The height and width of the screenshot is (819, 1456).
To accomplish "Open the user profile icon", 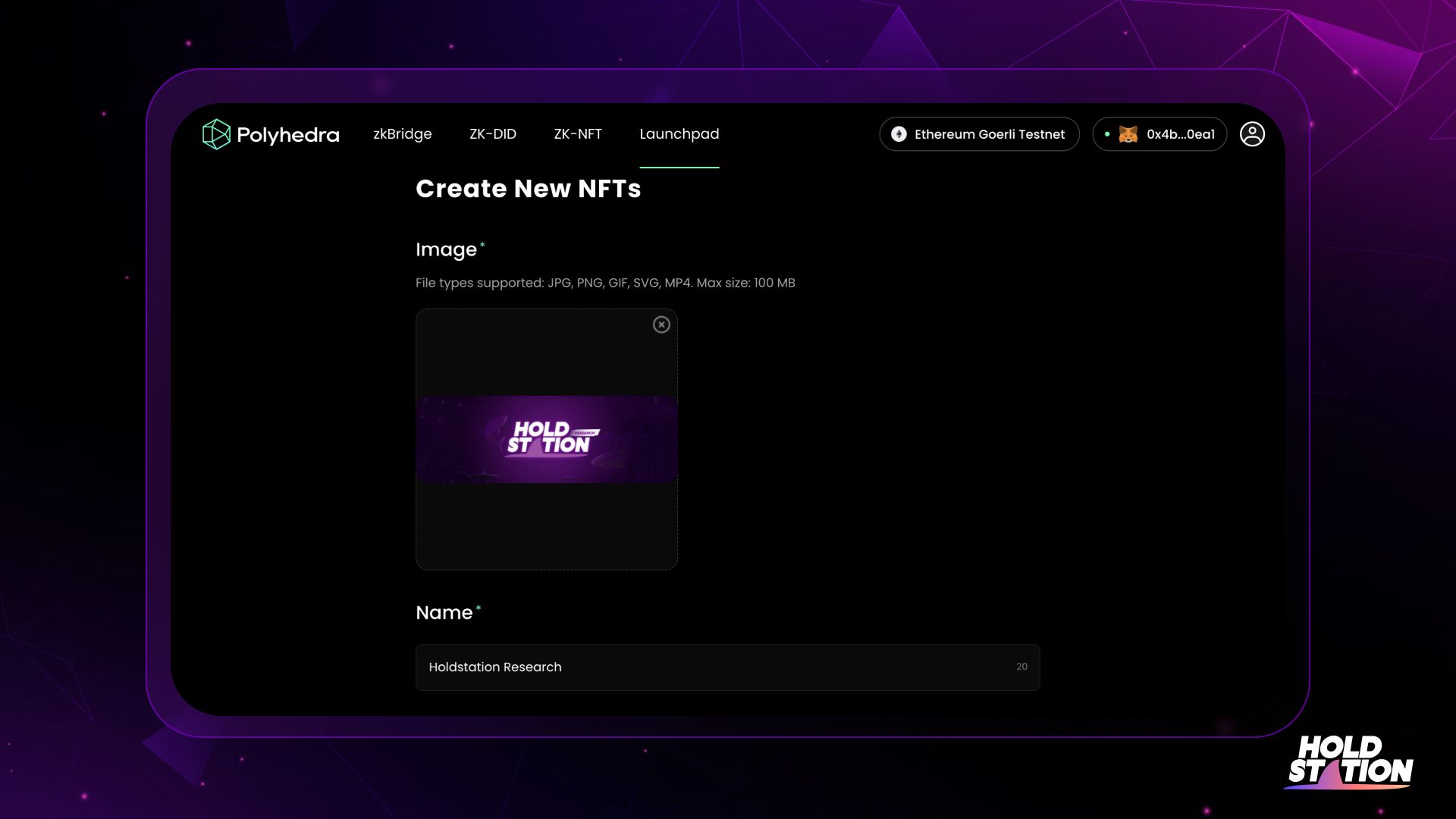I will pos(1252,134).
